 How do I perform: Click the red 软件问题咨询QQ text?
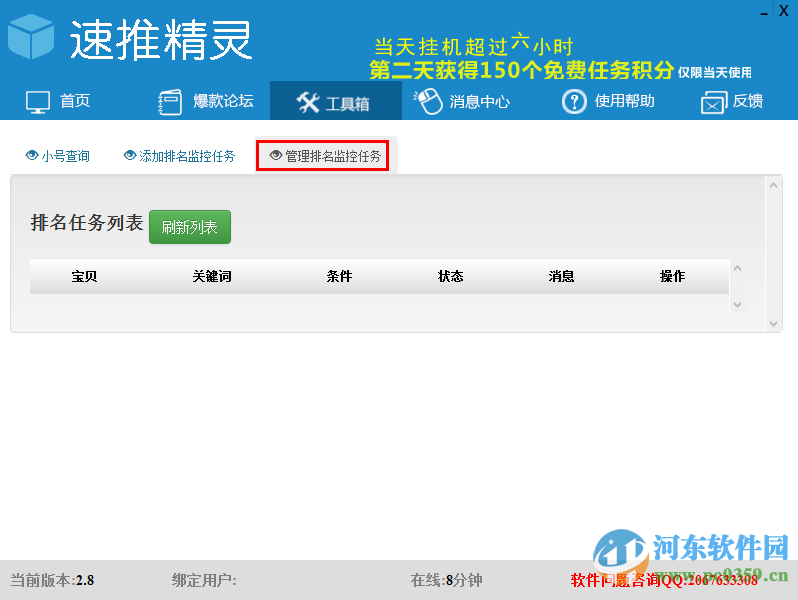coord(664,580)
